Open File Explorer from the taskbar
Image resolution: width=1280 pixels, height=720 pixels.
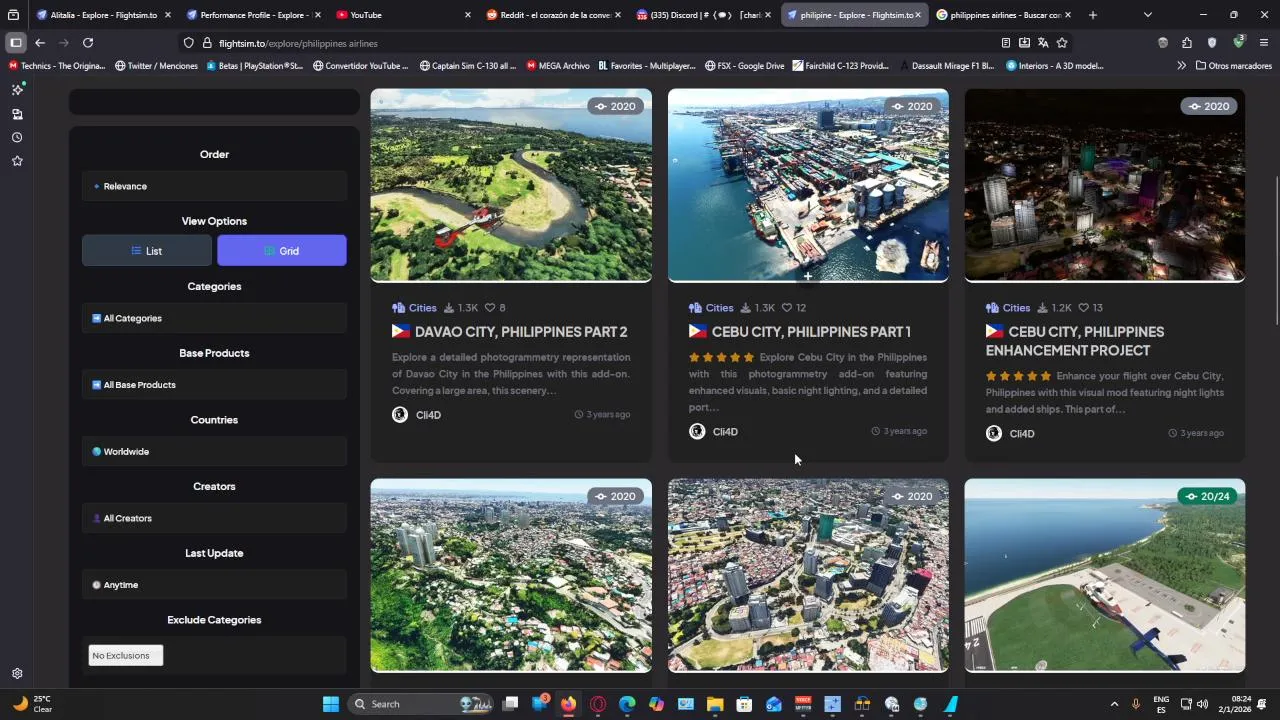715,704
